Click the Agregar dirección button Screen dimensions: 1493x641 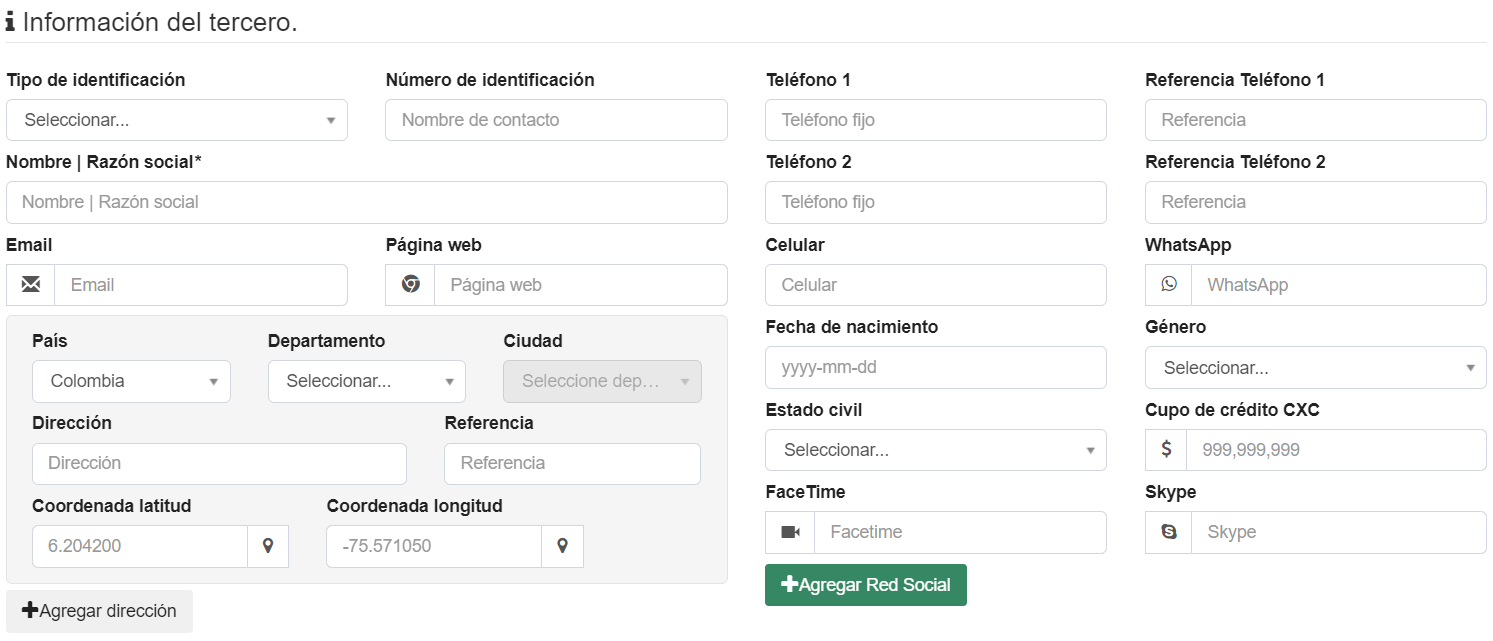[x=99, y=611]
